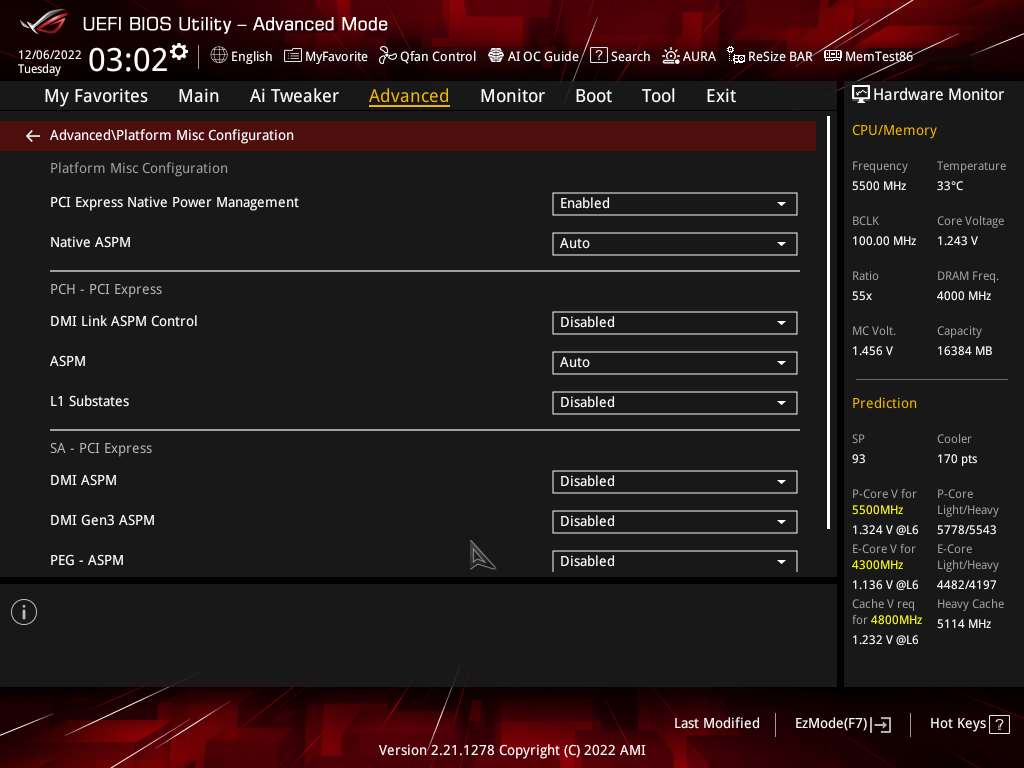
Task: Open MyFavorite list icon
Action: click(x=293, y=56)
